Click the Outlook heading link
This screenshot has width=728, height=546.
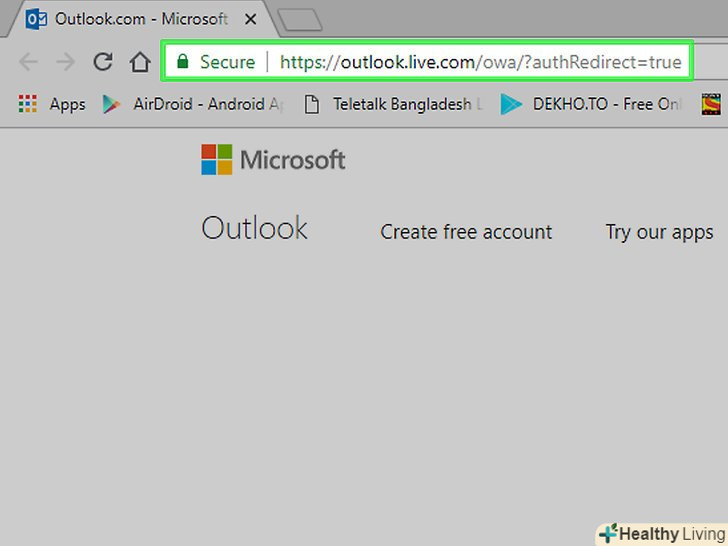pyautogui.click(x=254, y=228)
